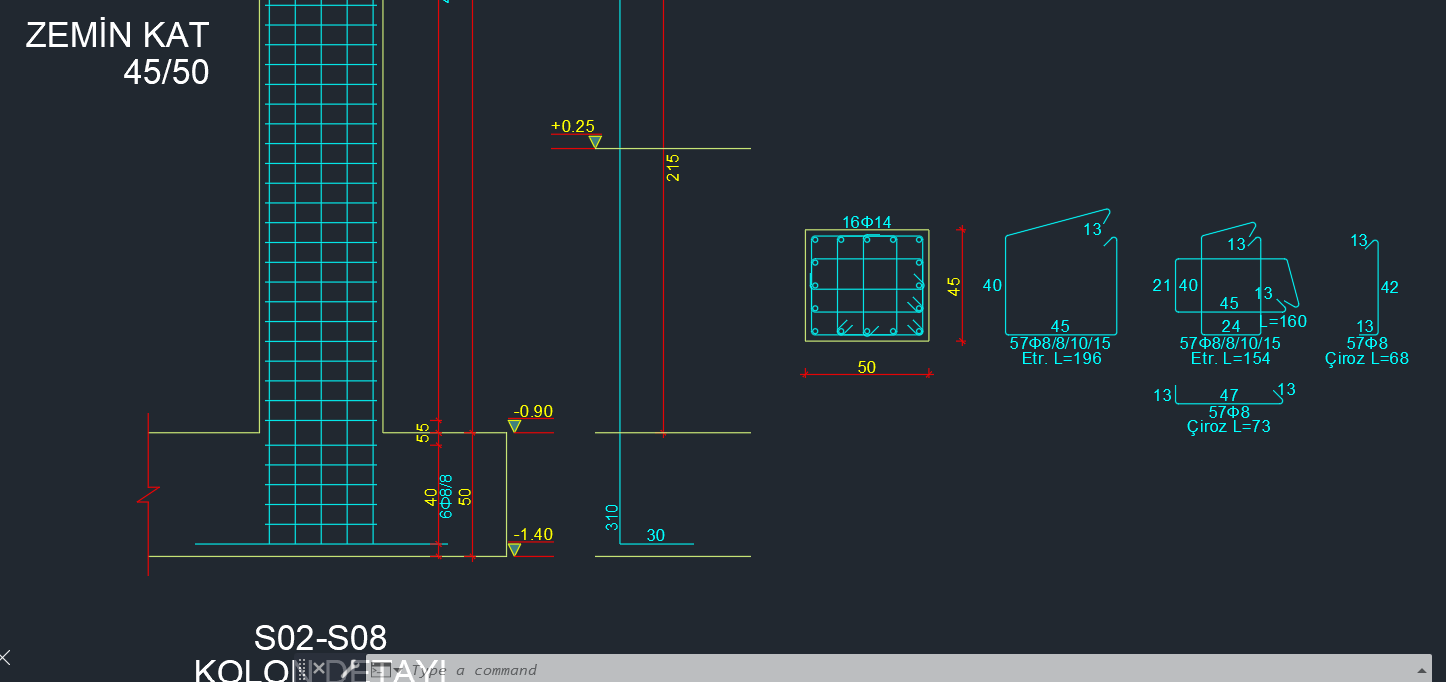Select the 'Etr. L=196' stirrup label
This screenshot has width=1446, height=682.
coord(1061,358)
